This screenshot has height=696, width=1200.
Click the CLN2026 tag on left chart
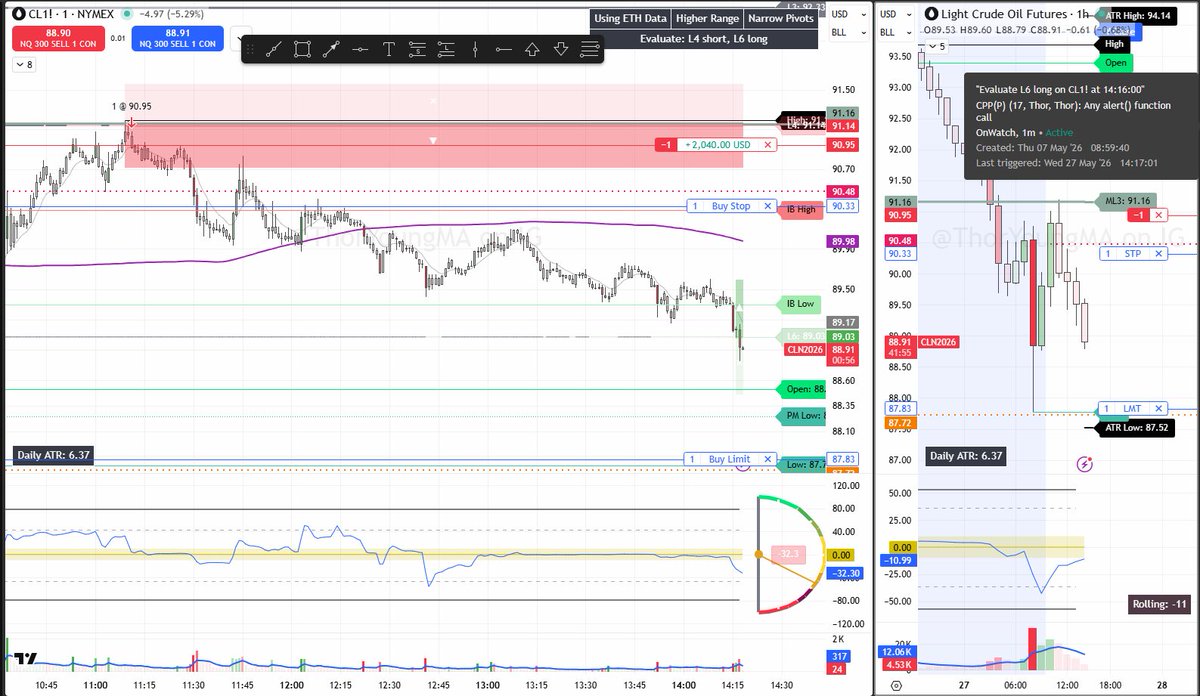(802, 349)
